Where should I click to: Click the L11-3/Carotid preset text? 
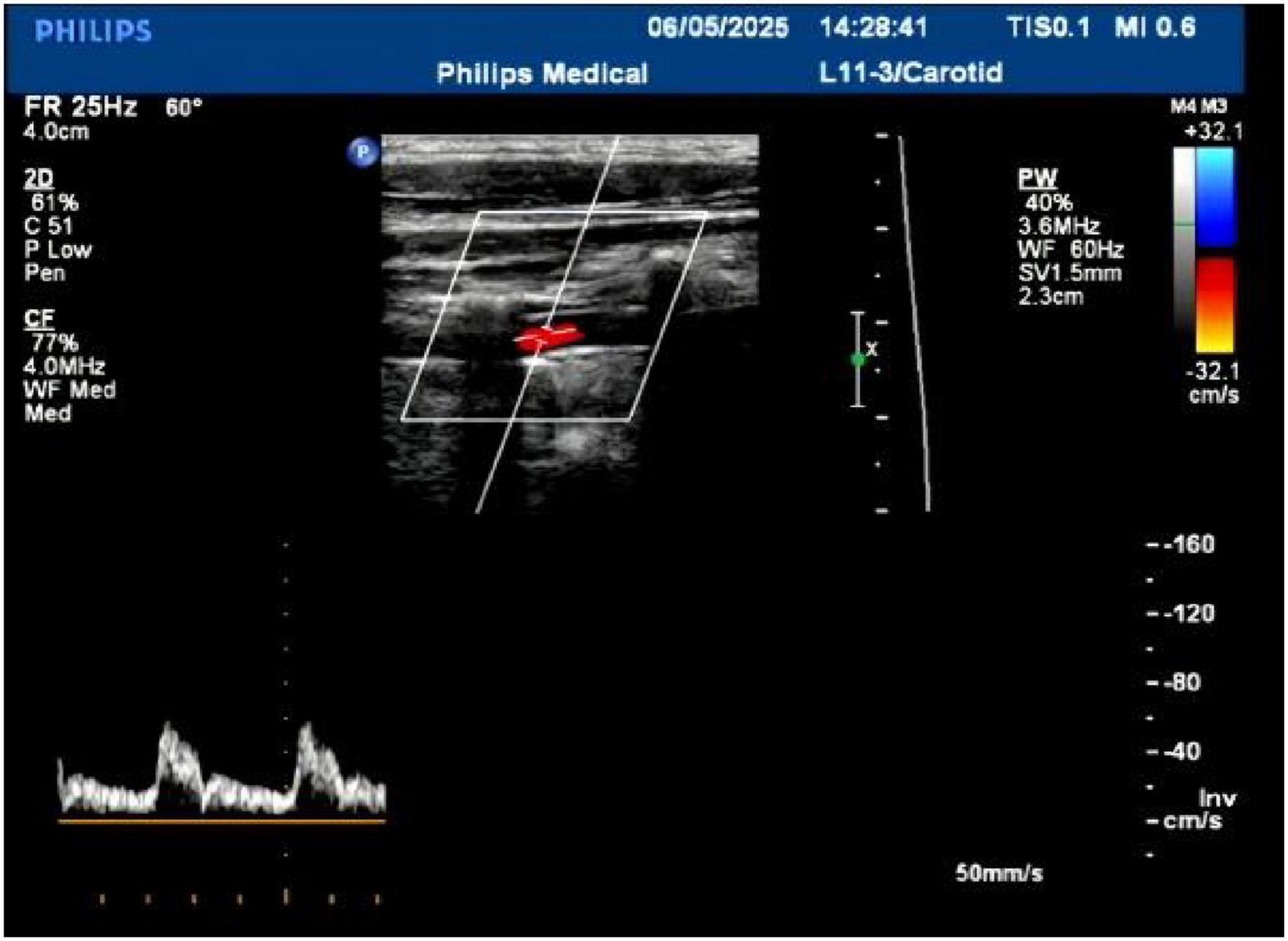911,72
